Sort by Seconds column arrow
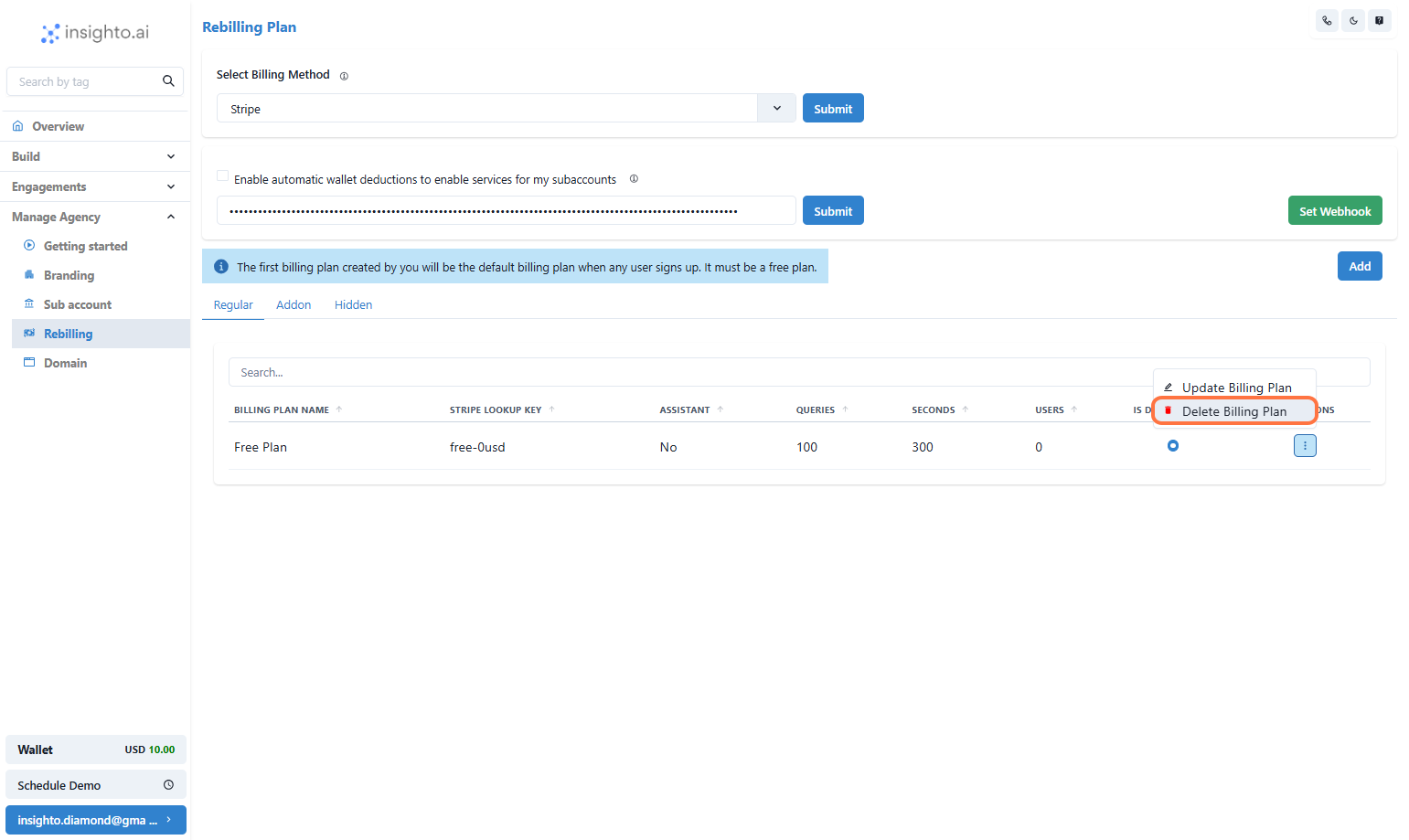 [966, 409]
